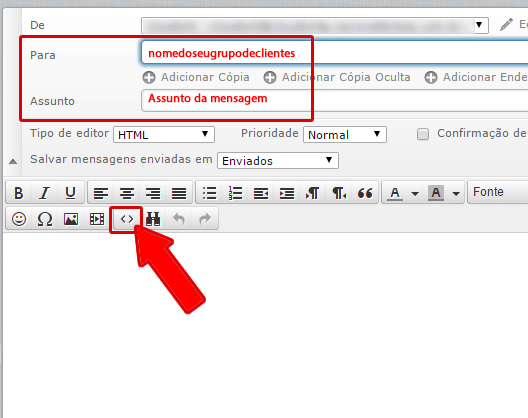Set right-to-left text direction

coord(339,193)
